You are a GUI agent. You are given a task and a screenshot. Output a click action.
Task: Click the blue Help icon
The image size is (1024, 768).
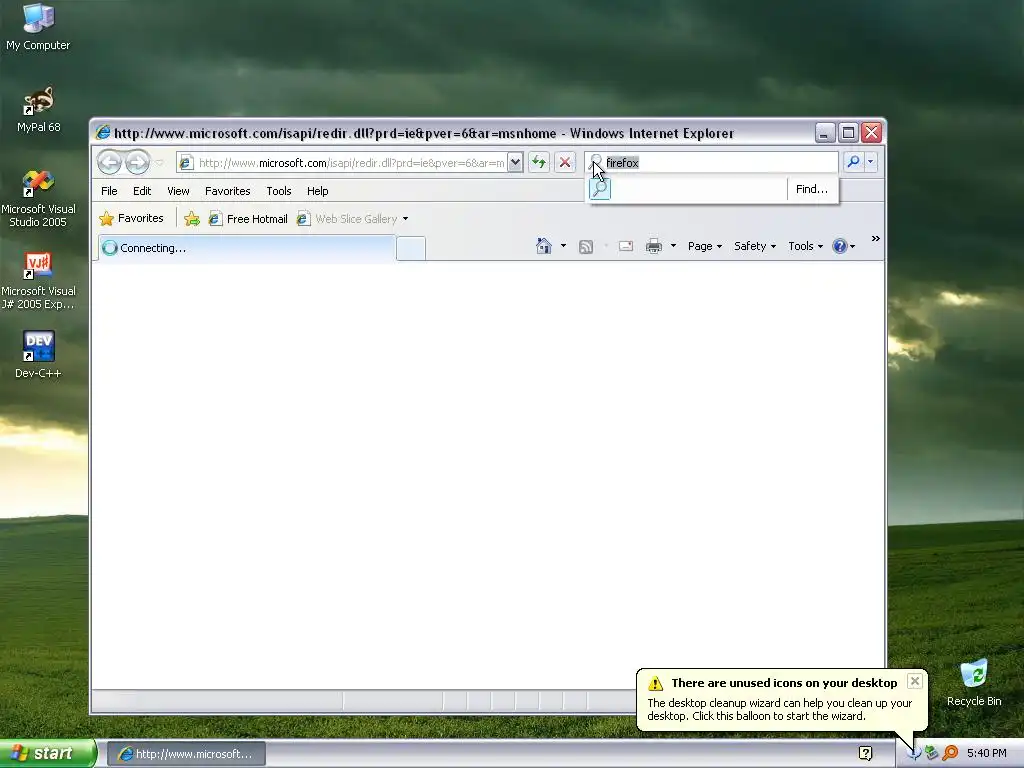tap(839, 246)
